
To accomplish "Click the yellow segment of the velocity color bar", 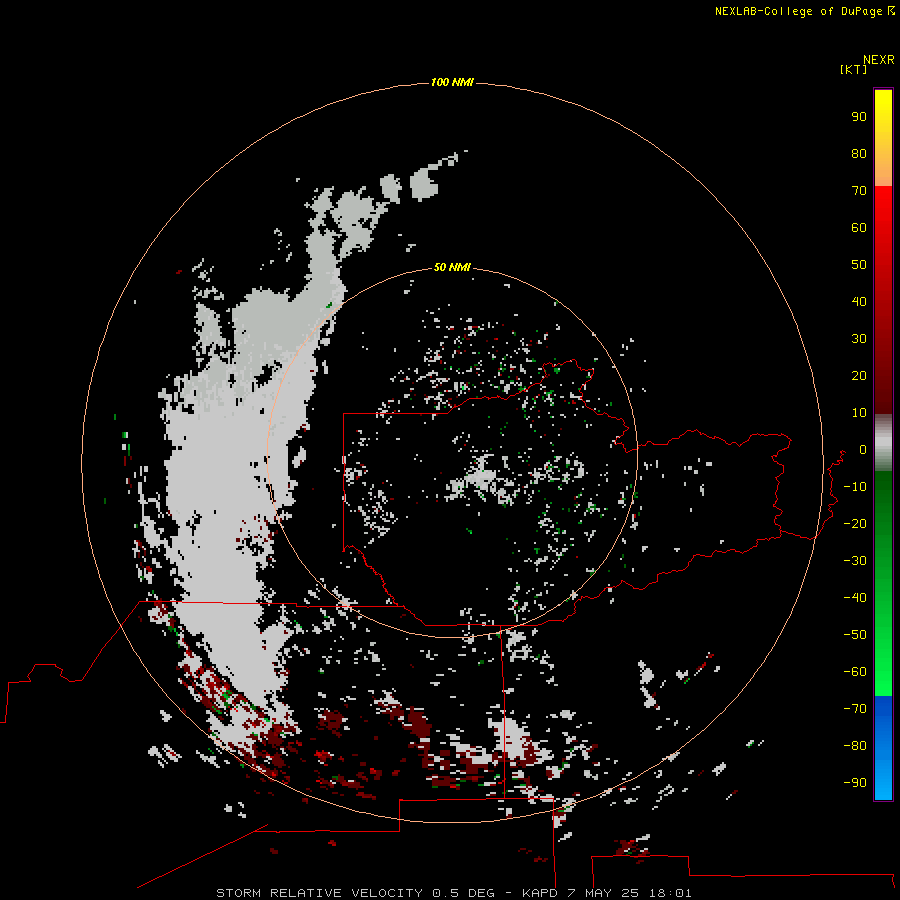I will (x=883, y=138).
